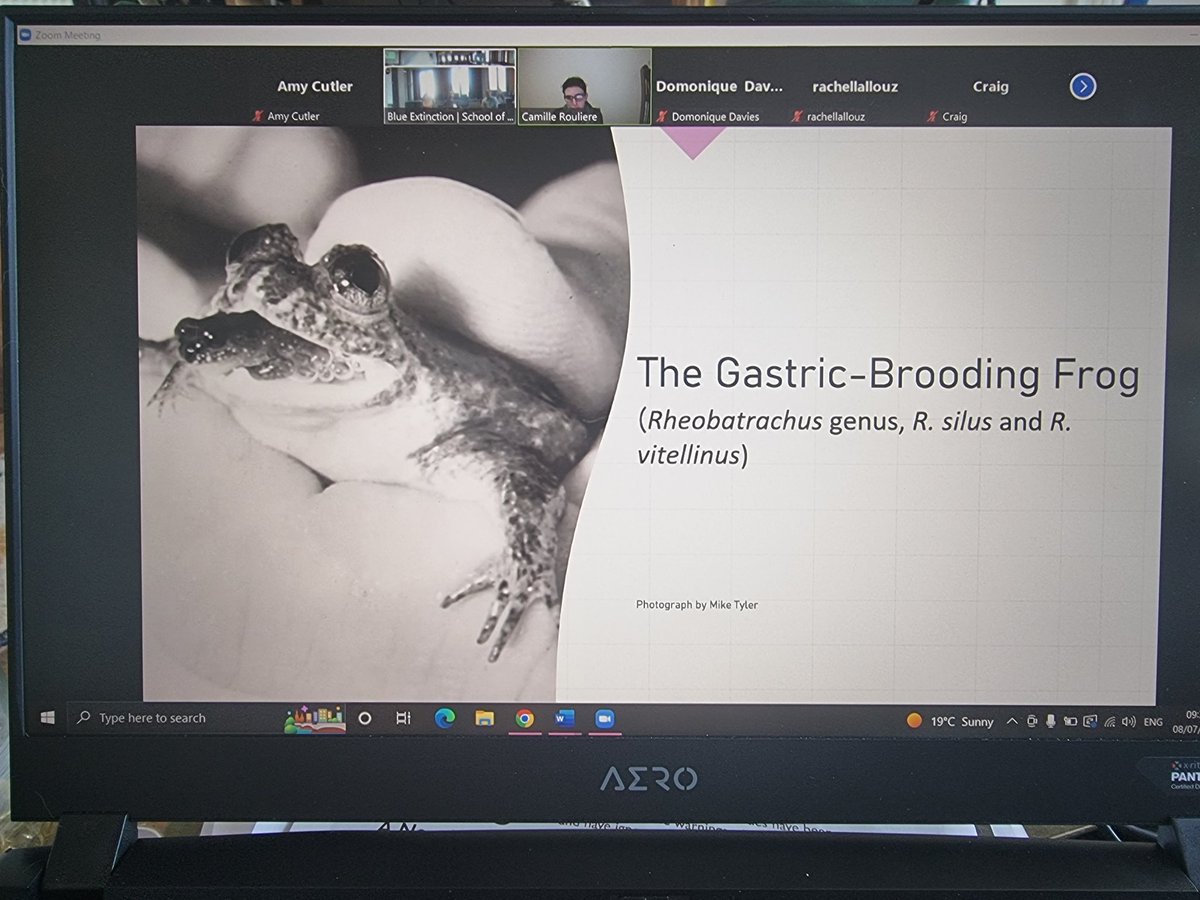The image size is (1200, 900).
Task: Click 'Photograph by Mike Tyler' caption
Action: (697, 605)
